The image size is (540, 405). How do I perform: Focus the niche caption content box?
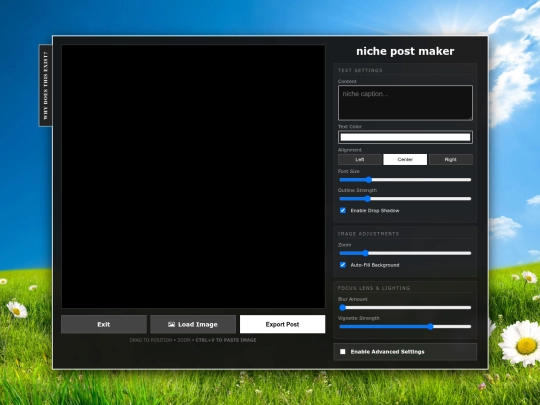point(405,103)
